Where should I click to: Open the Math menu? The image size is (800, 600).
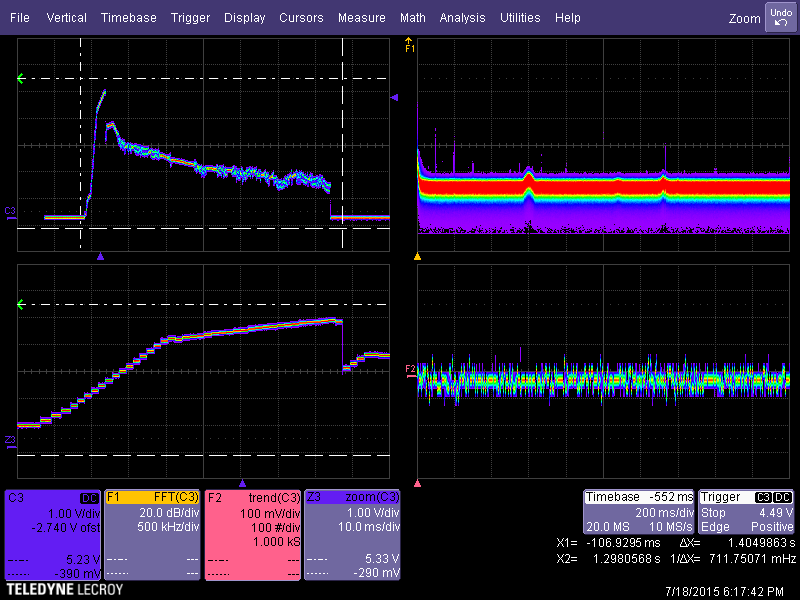click(x=412, y=18)
